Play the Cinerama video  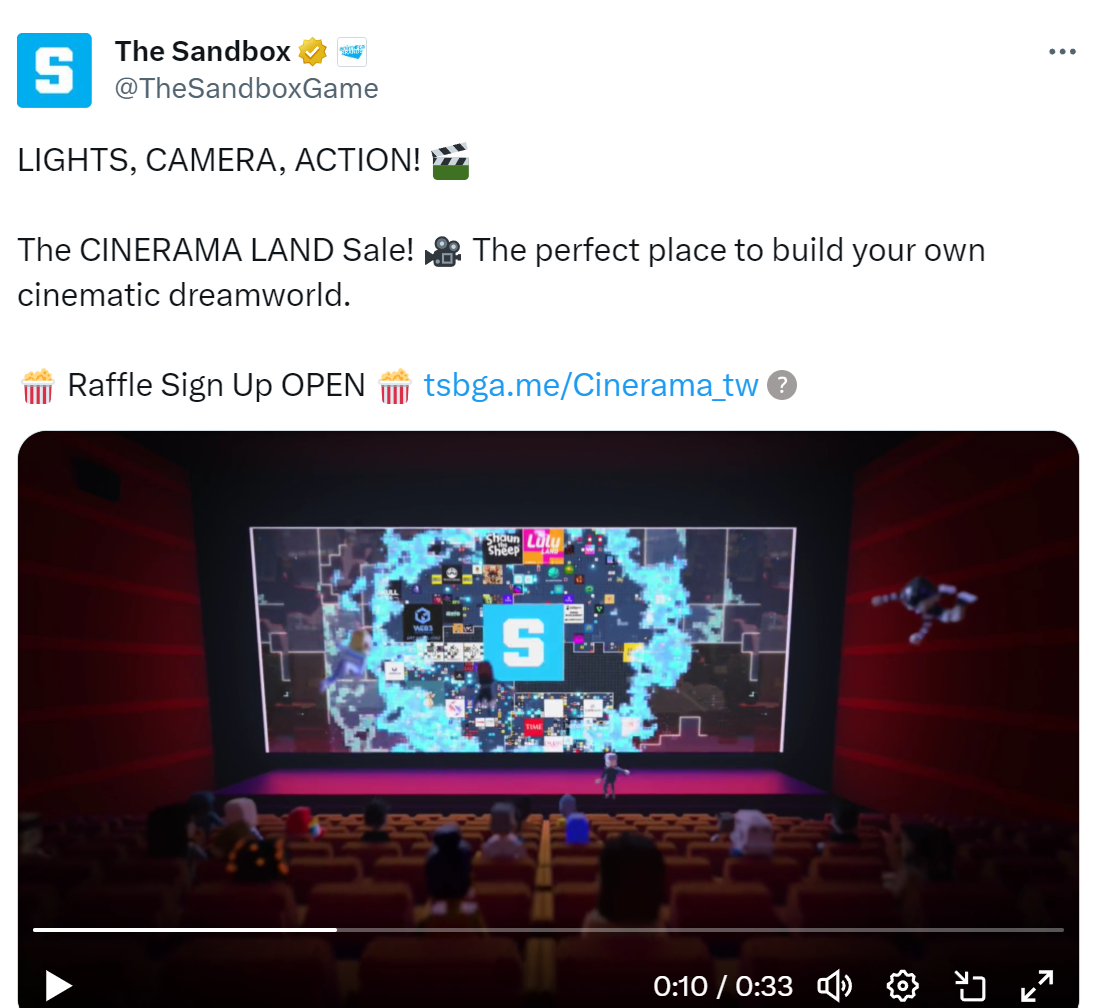(x=58, y=986)
